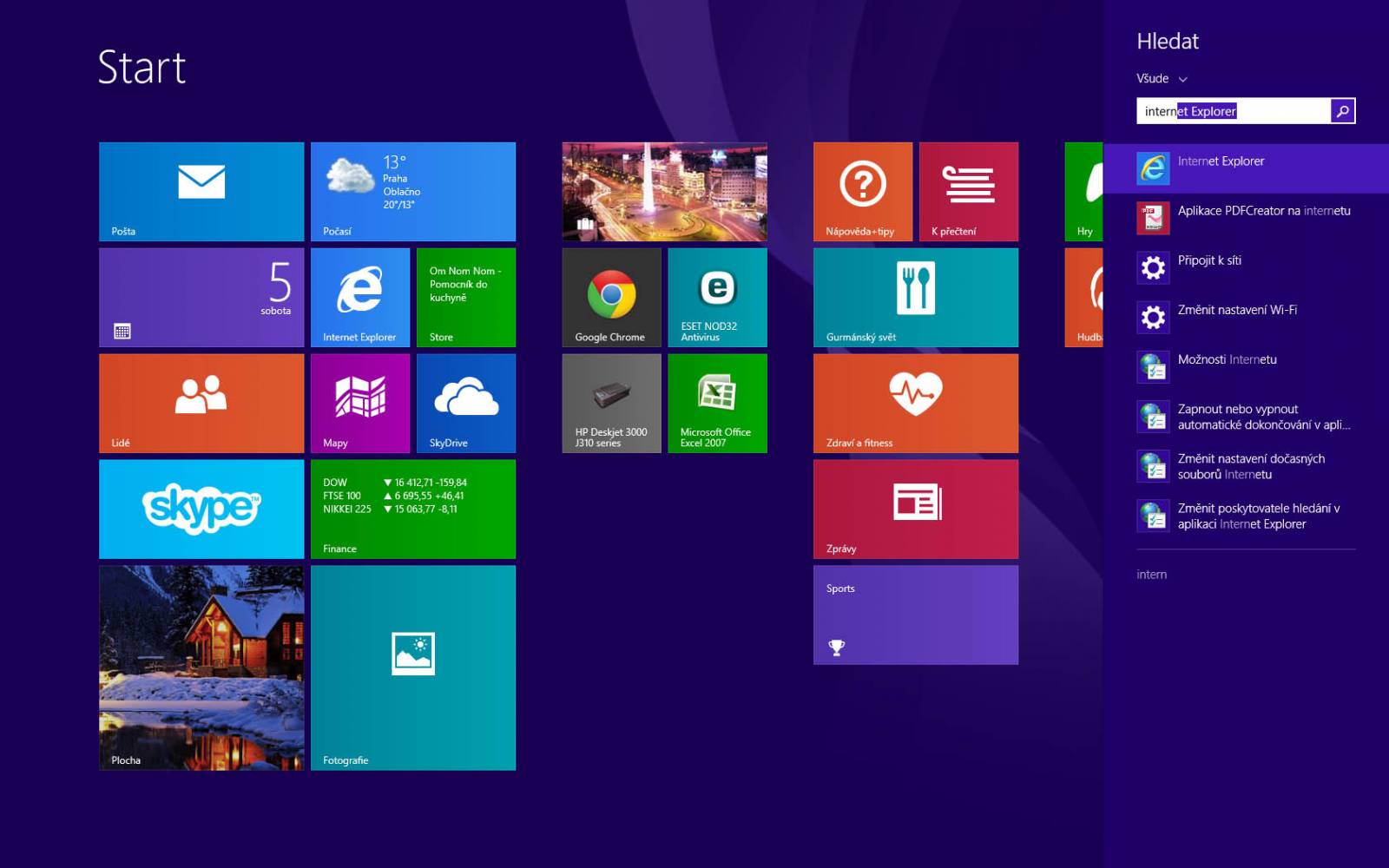
Task: Open the Store tile
Action: coord(466,298)
